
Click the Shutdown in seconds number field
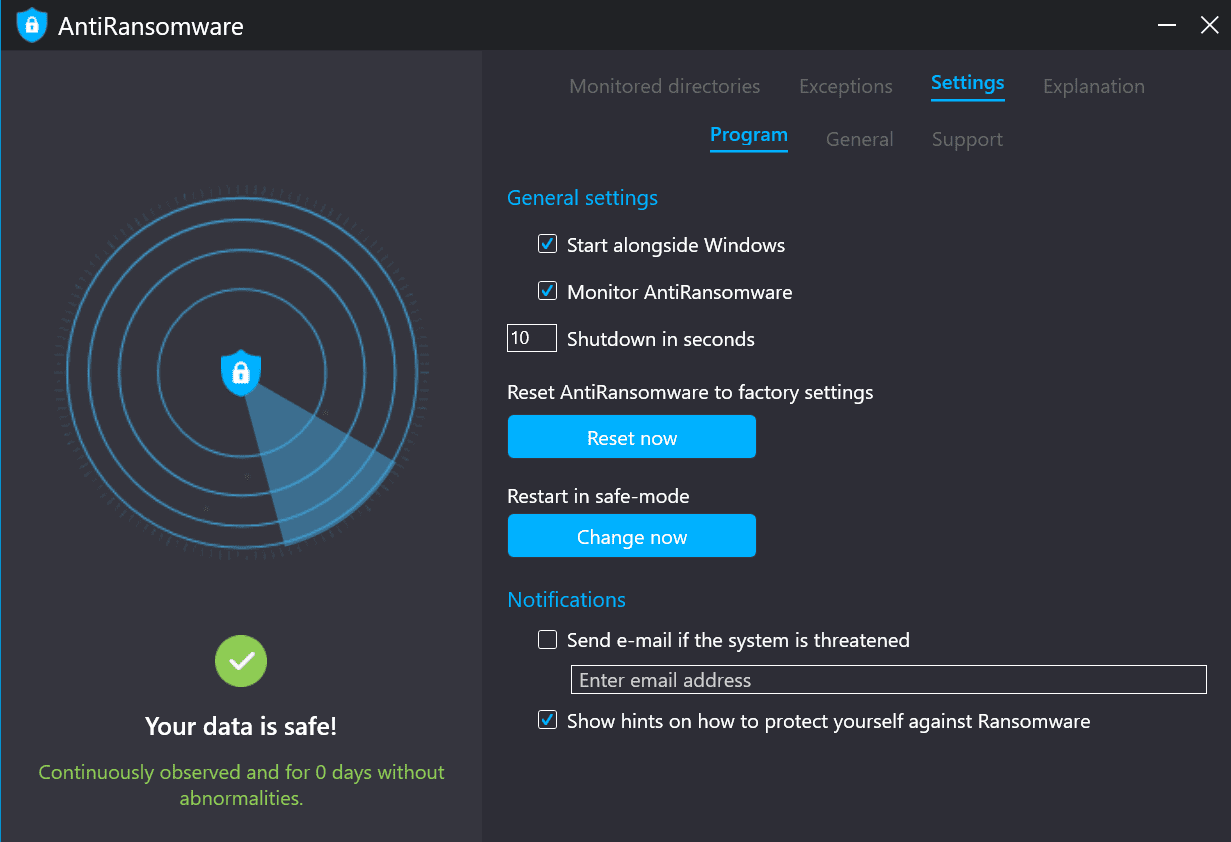coord(531,338)
